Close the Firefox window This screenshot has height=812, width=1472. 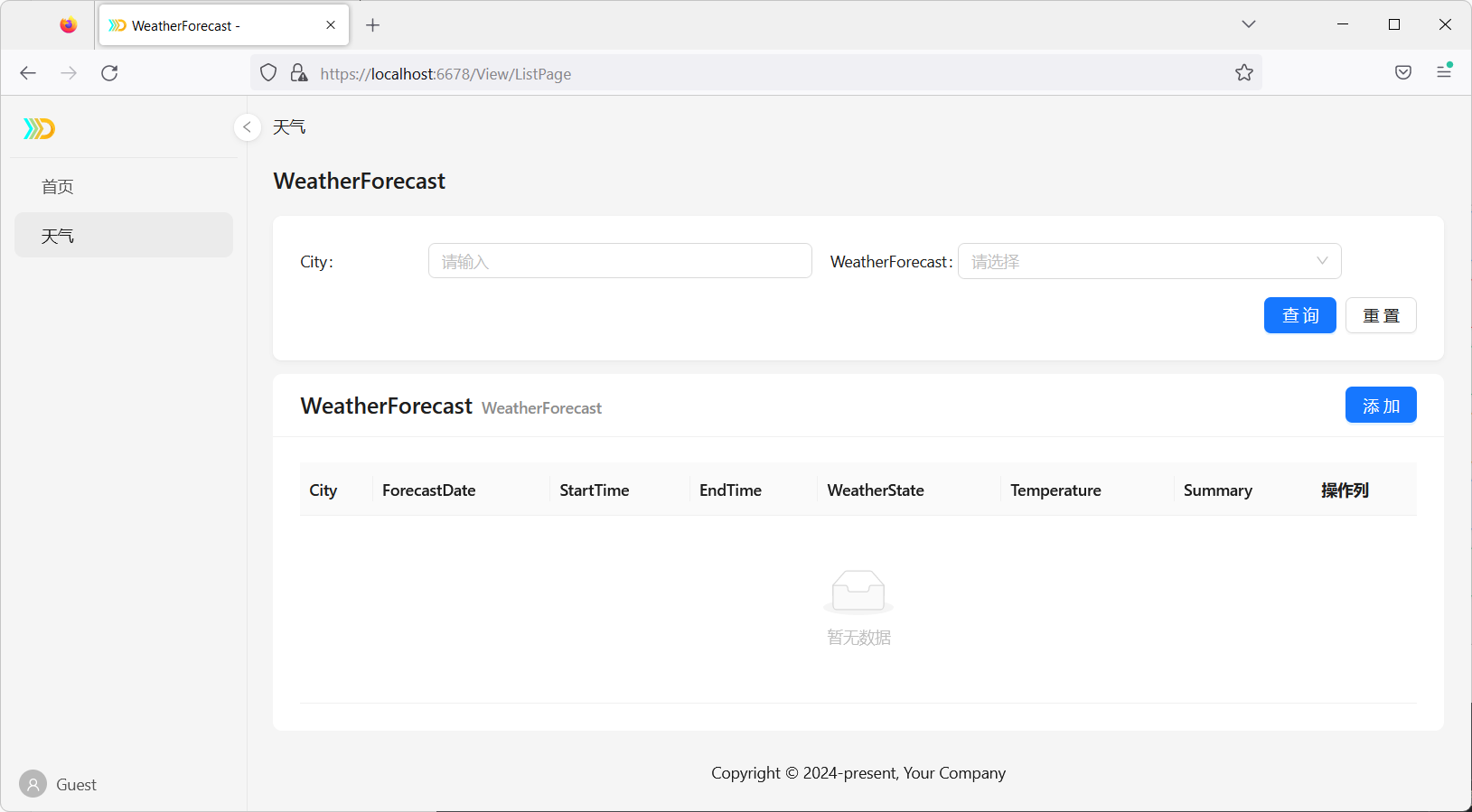pos(1445,24)
